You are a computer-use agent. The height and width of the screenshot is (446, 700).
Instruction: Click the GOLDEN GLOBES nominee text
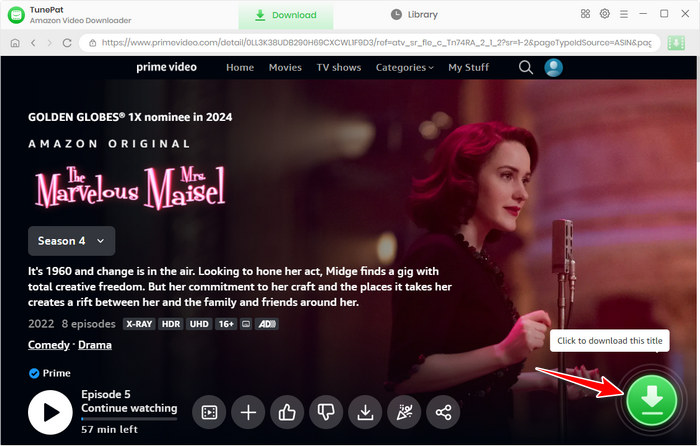click(130, 117)
